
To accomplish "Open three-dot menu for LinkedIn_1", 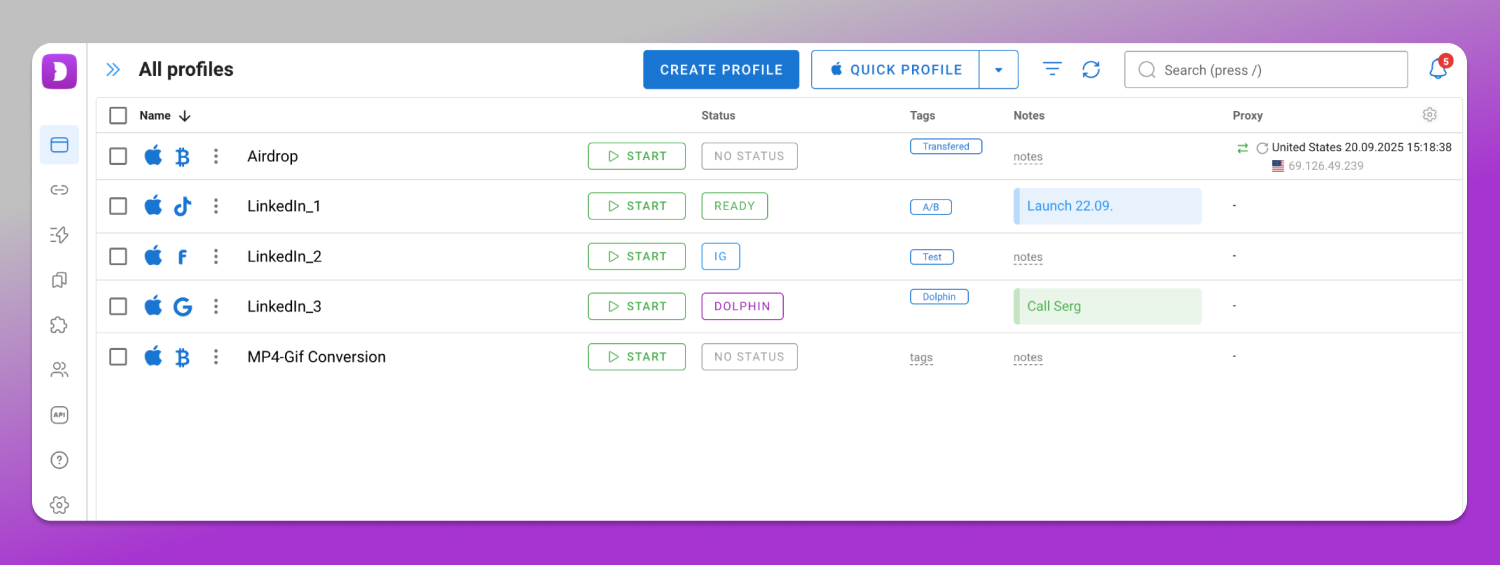I will (x=216, y=206).
